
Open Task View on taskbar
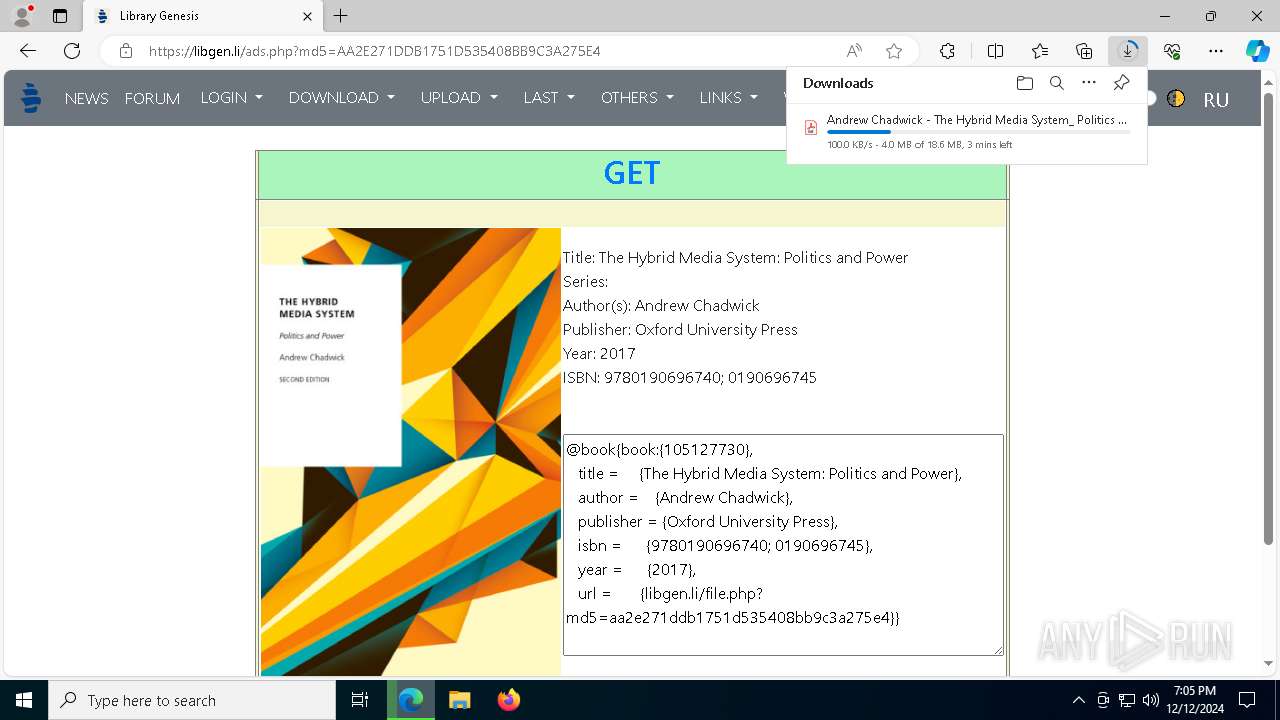pos(360,700)
